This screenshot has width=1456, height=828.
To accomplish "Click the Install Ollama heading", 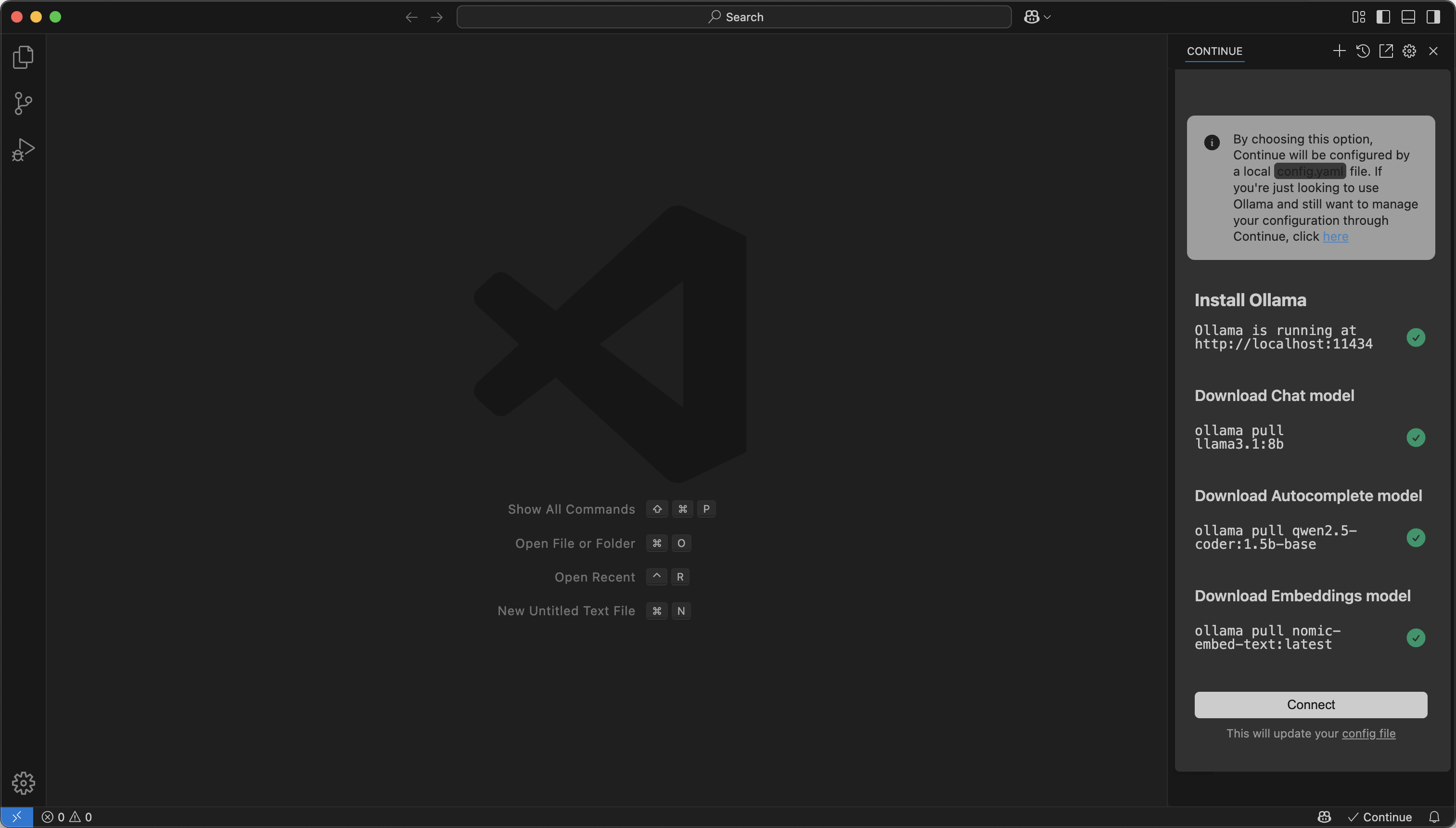I will pos(1250,300).
